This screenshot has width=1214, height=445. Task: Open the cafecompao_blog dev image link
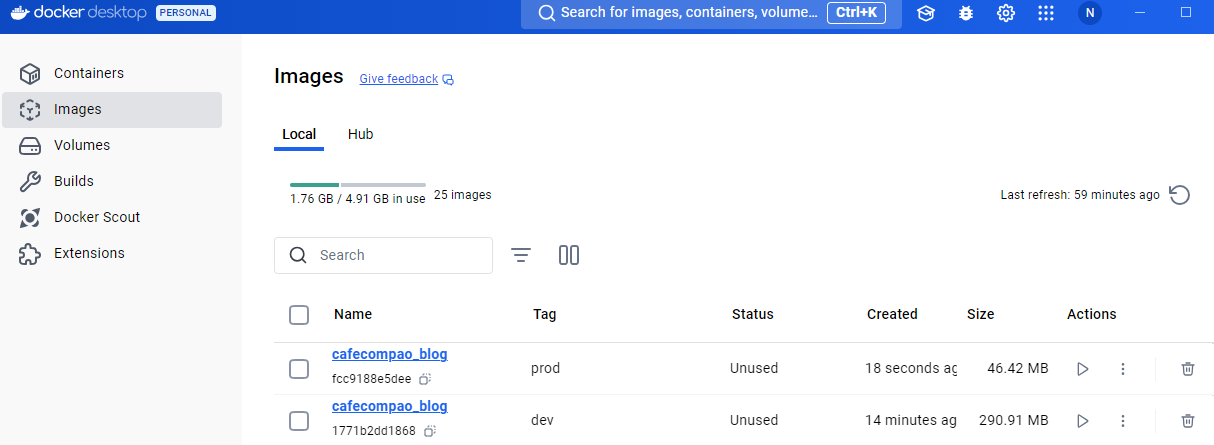390,406
